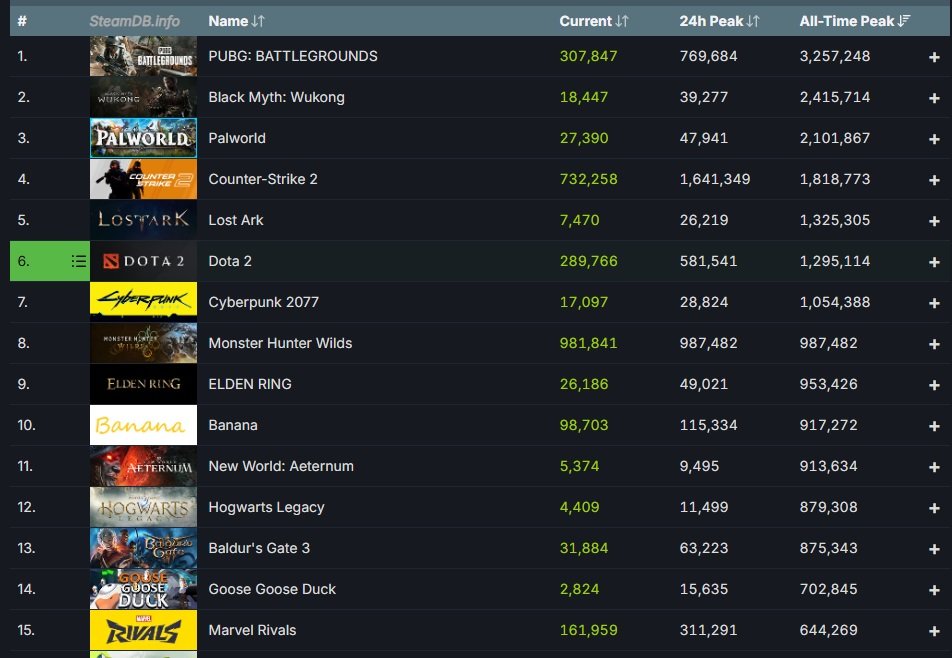
Task: Open the ELDEN RING name link
Action: click(250, 384)
